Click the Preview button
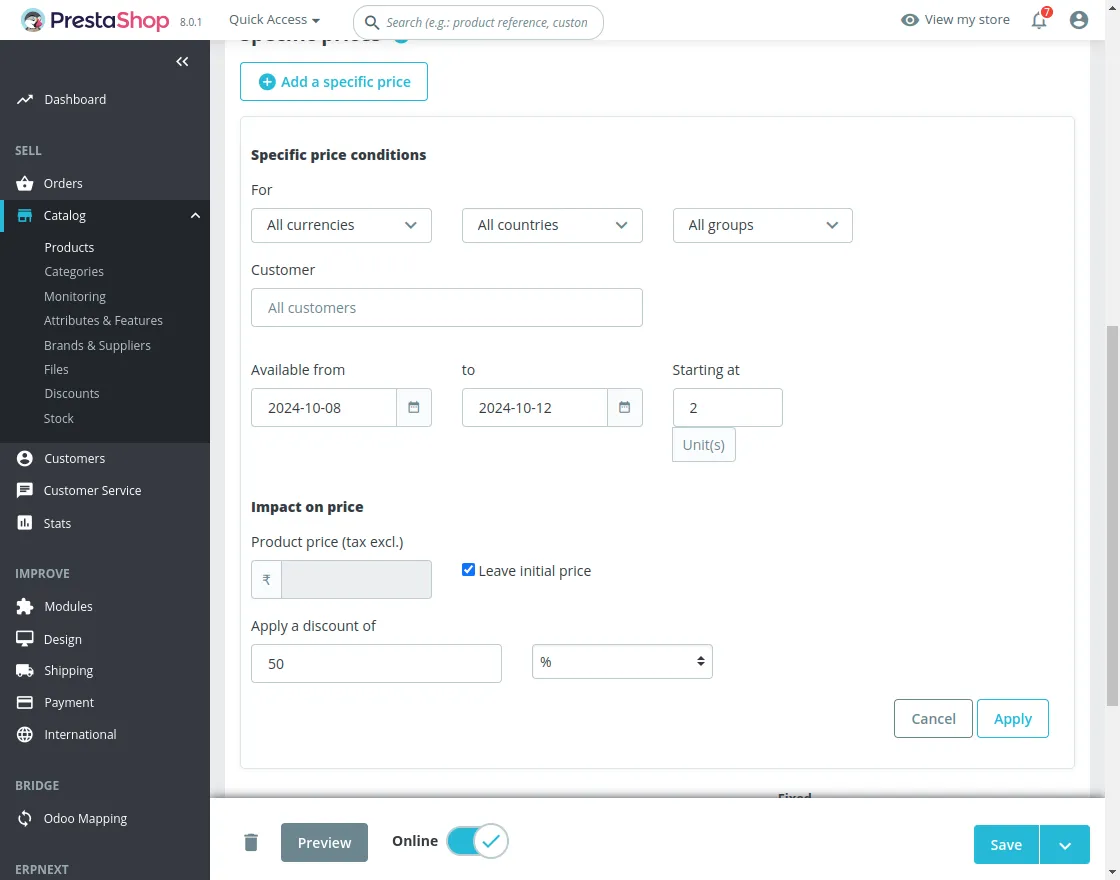The height and width of the screenshot is (880, 1120). 324,843
